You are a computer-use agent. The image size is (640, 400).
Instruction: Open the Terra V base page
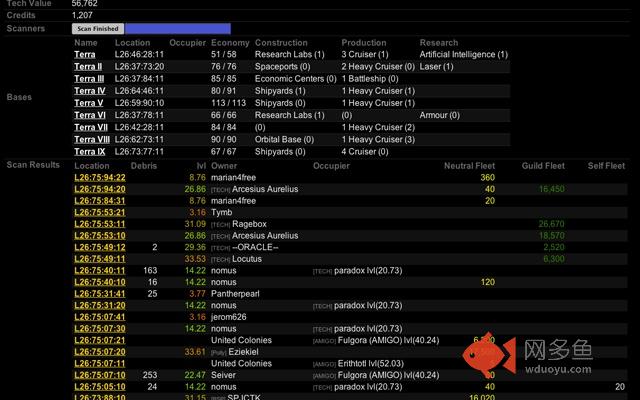point(88,103)
